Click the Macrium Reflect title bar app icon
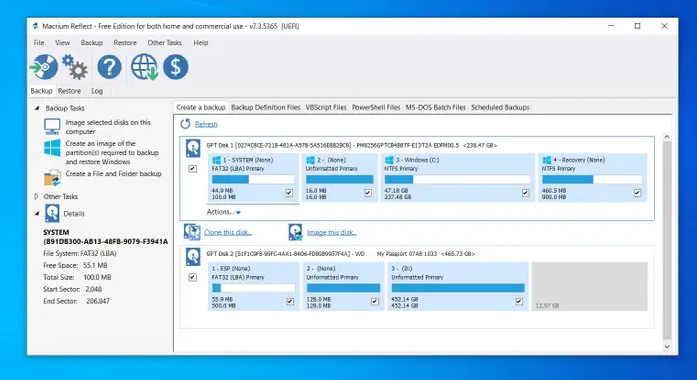This screenshot has height=380, width=697. [x=35, y=26]
